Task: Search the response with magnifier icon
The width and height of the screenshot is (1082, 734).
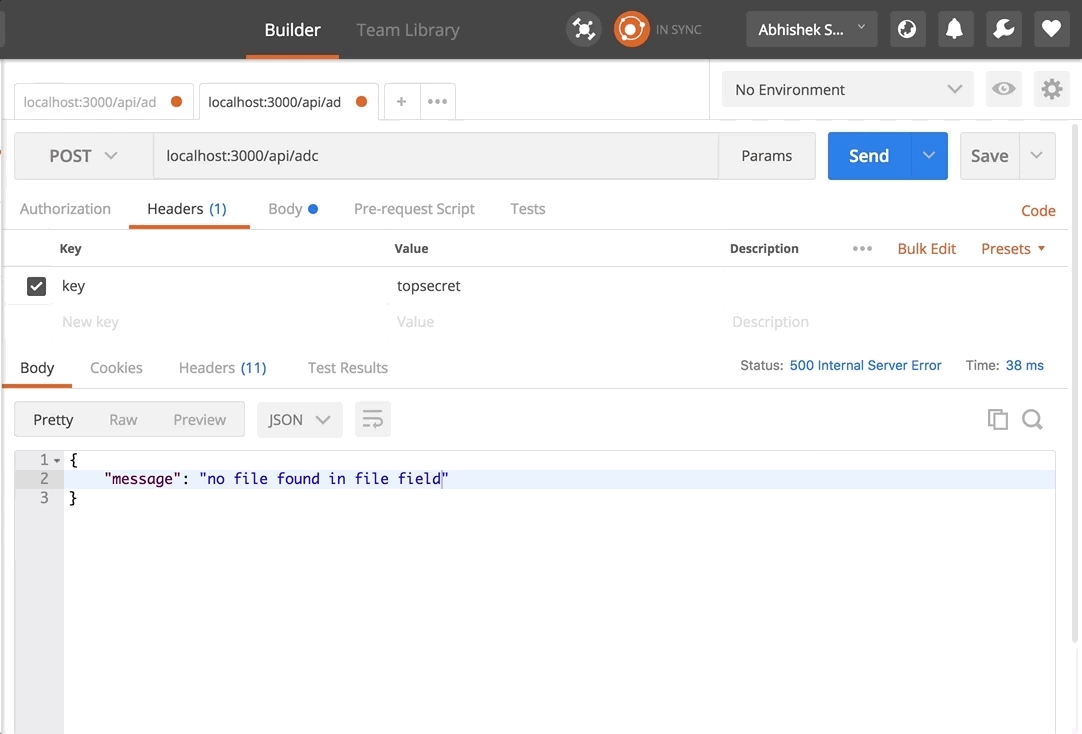Action: [1032, 420]
